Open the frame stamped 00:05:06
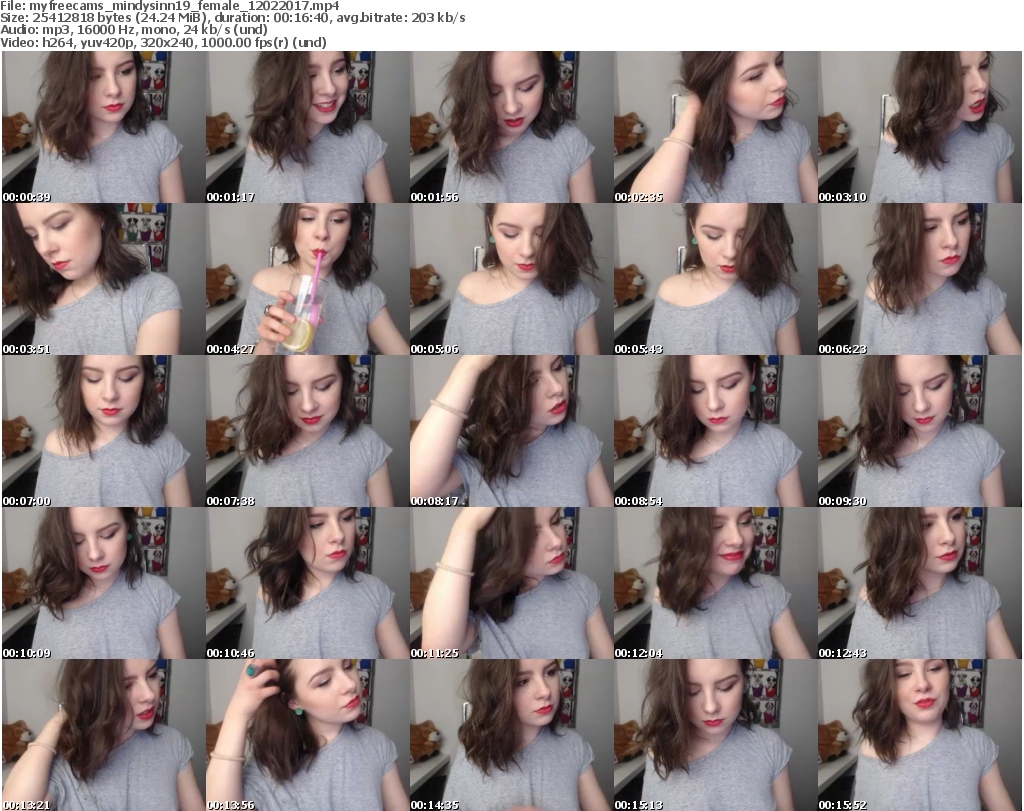This screenshot has width=1024, height=811. (x=511, y=279)
